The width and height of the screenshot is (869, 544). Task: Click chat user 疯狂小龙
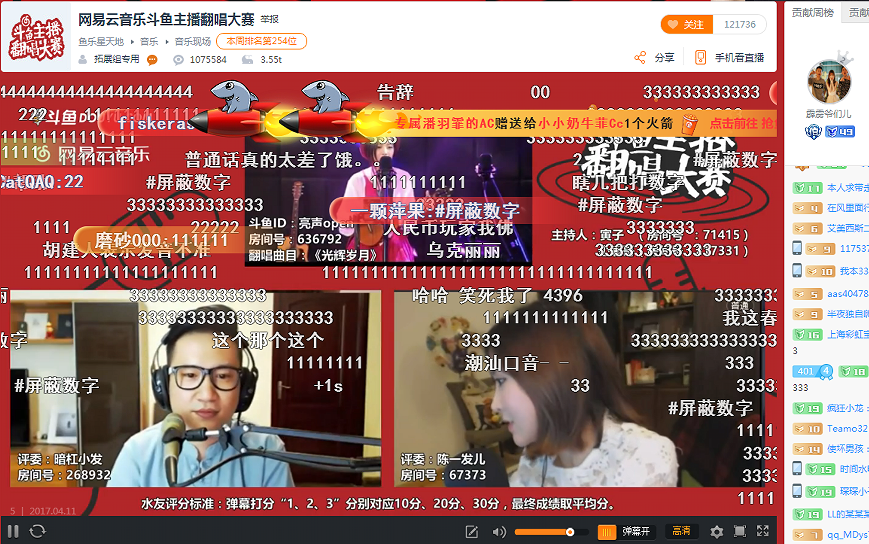pyautogui.click(x=846, y=408)
